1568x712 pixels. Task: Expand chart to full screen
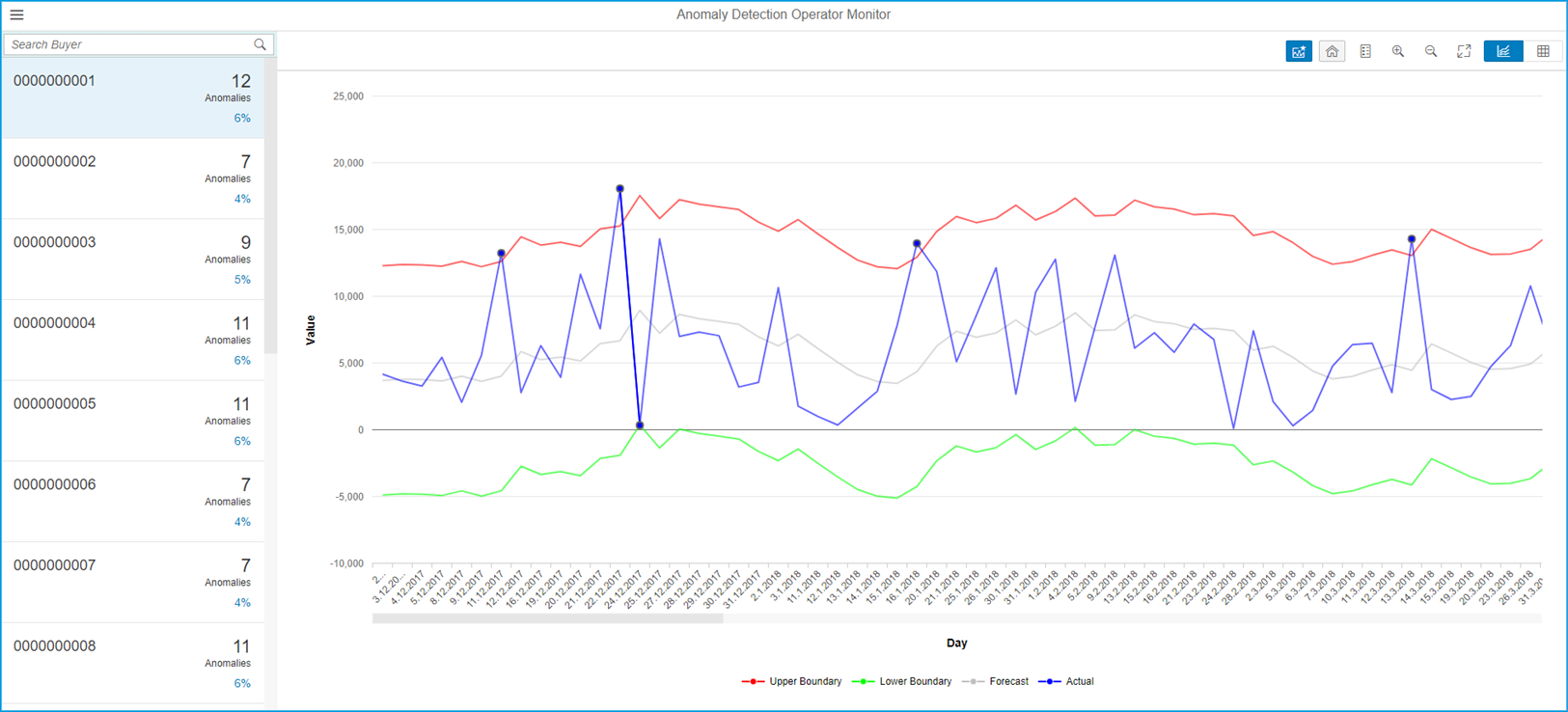point(1464,51)
